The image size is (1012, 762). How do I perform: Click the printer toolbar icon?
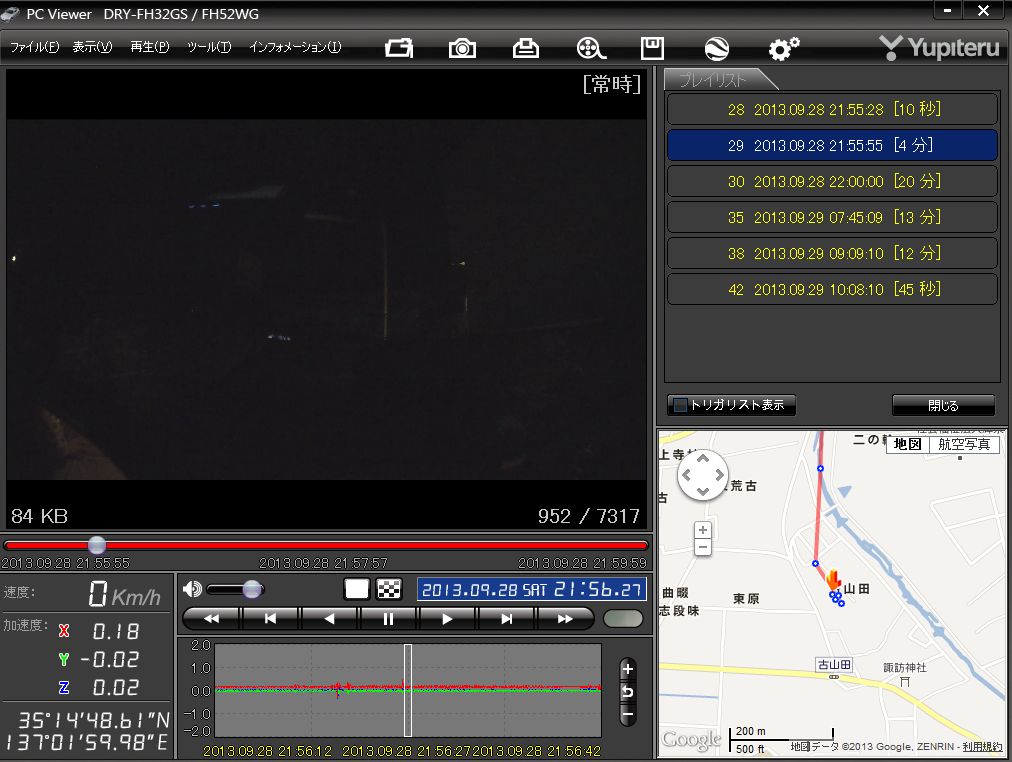click(x=525, y=48)
